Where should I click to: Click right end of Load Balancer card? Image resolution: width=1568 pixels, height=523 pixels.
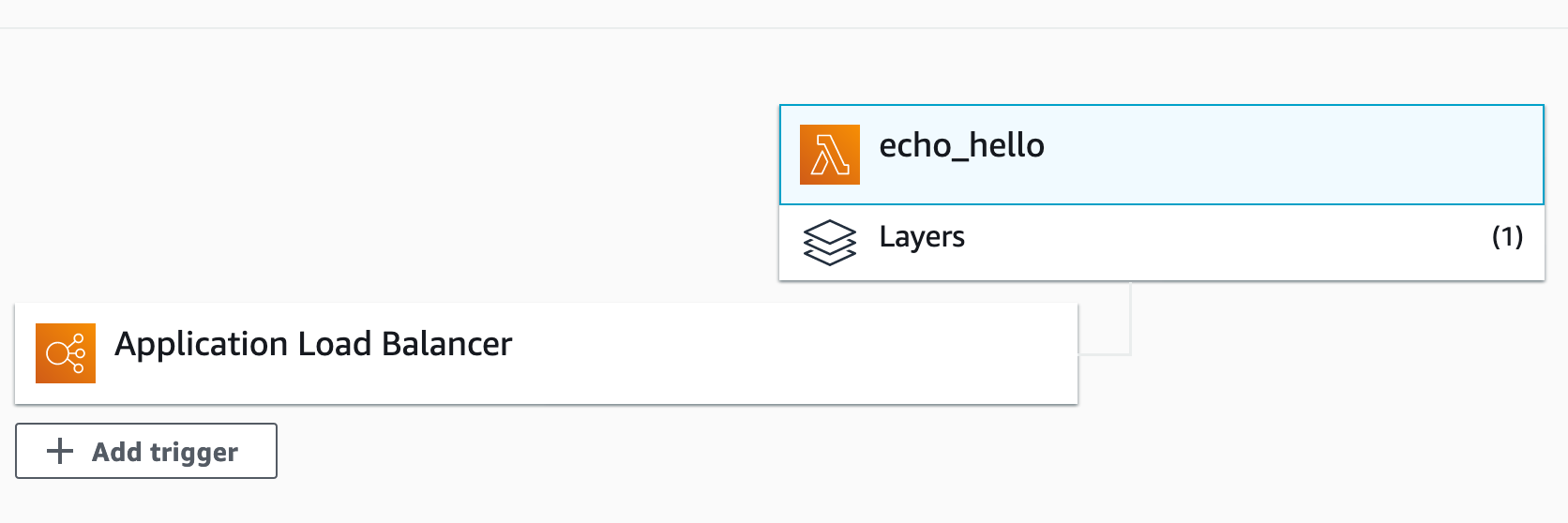point(1050,353)
